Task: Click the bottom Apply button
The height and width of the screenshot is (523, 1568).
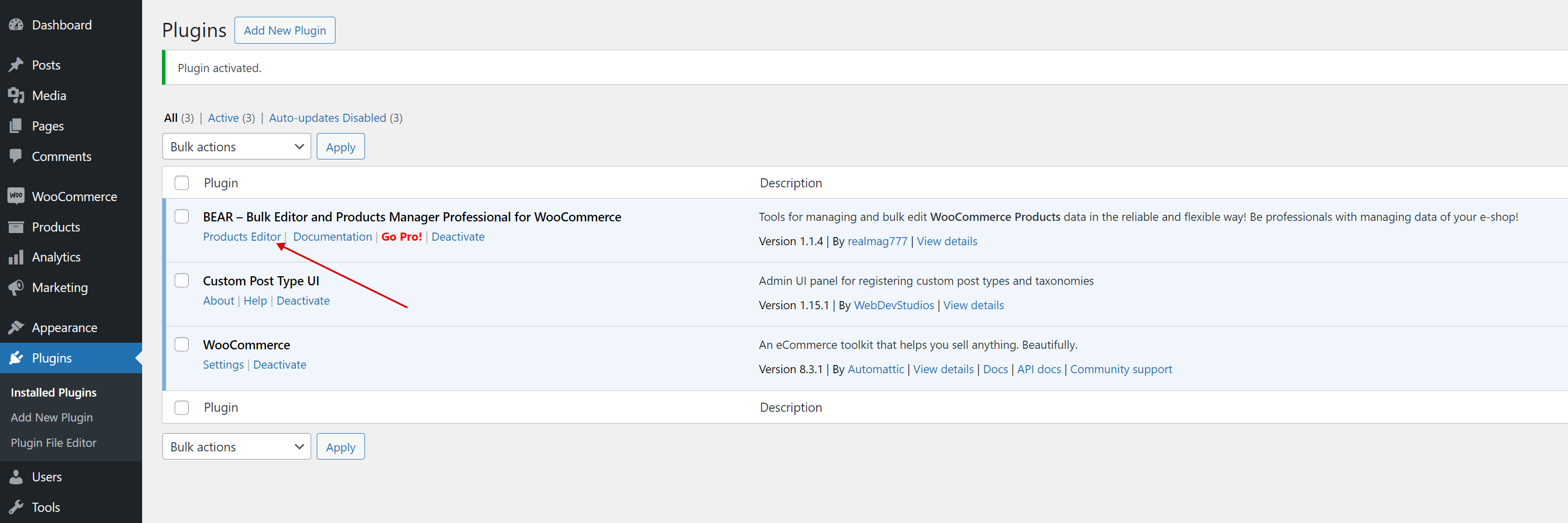Action: click(340, 446)
